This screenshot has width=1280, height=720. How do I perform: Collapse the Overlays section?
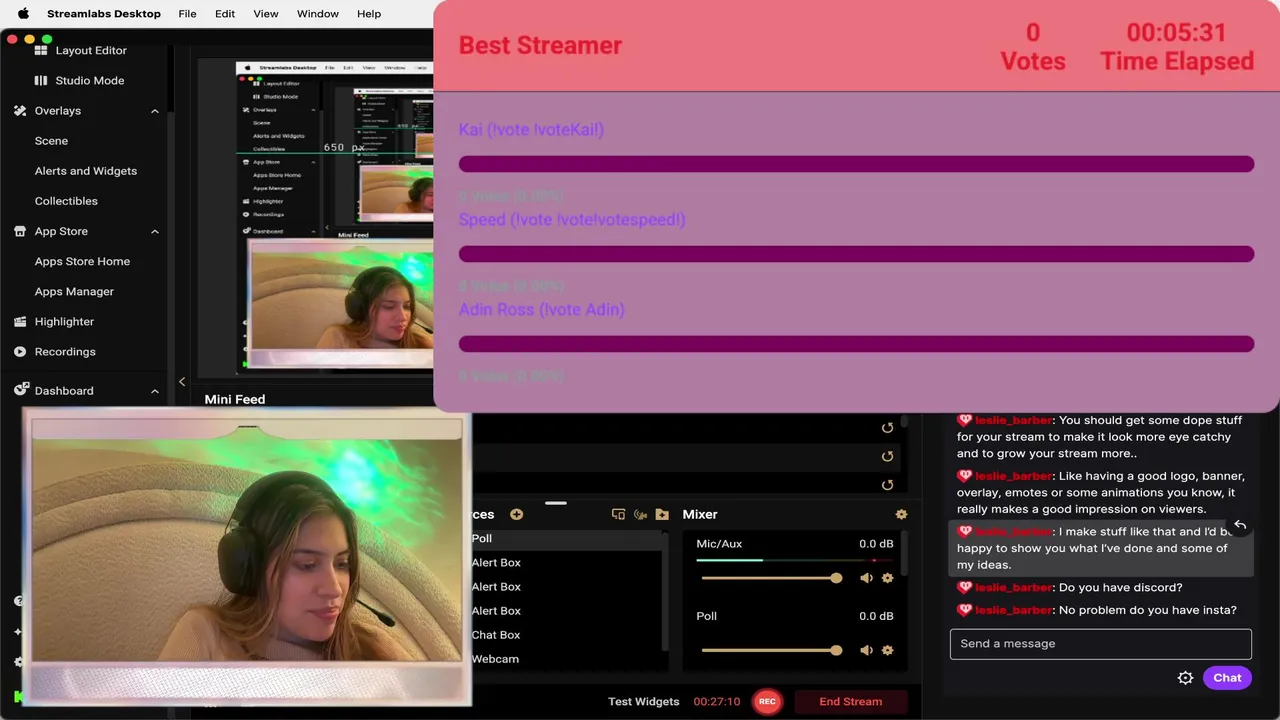[x=155, y=111]
